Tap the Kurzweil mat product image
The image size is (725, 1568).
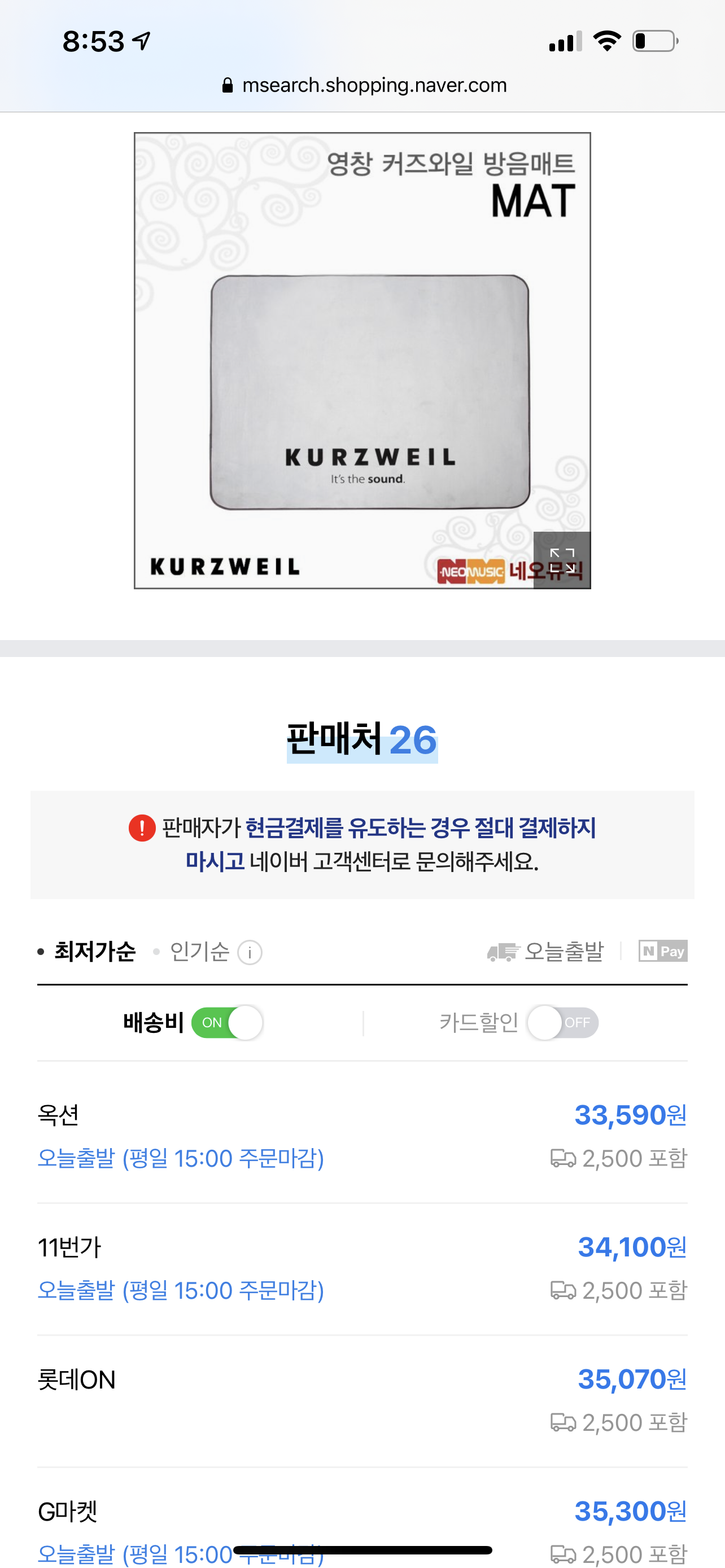click(362, 360)
